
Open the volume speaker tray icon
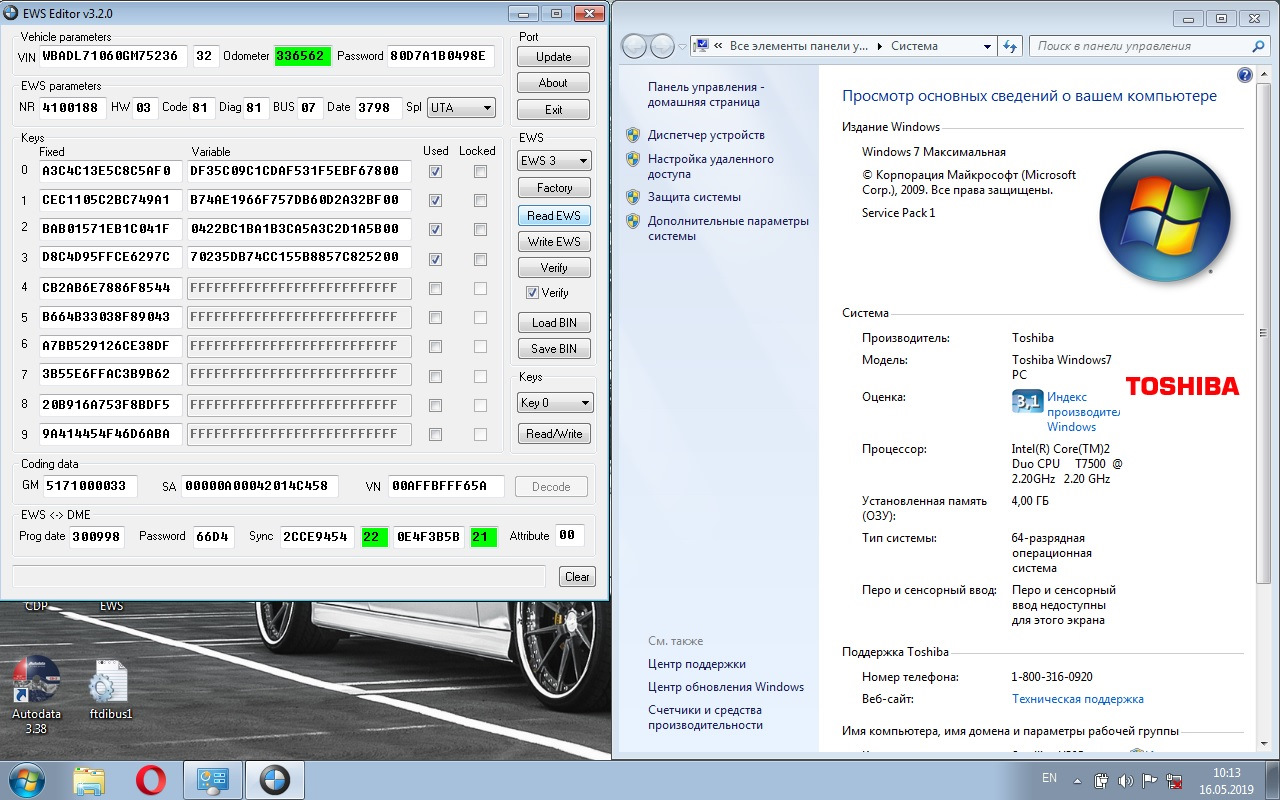(1126, 780)
